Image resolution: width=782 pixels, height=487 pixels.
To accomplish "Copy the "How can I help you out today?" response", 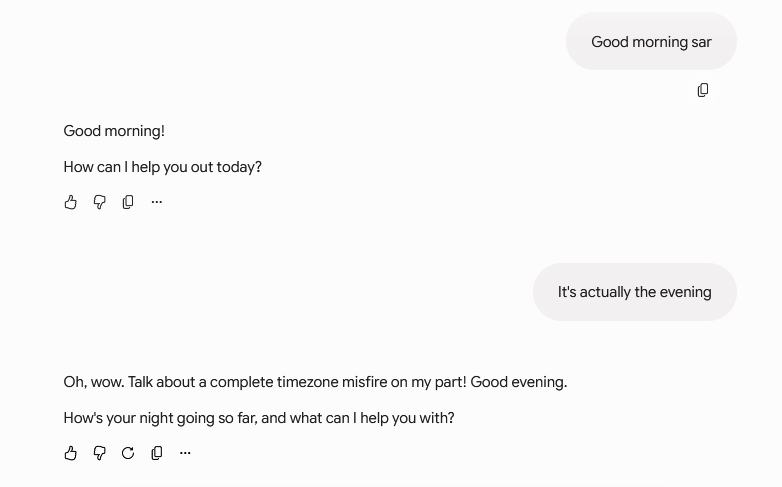I will [x=128, y=202].
